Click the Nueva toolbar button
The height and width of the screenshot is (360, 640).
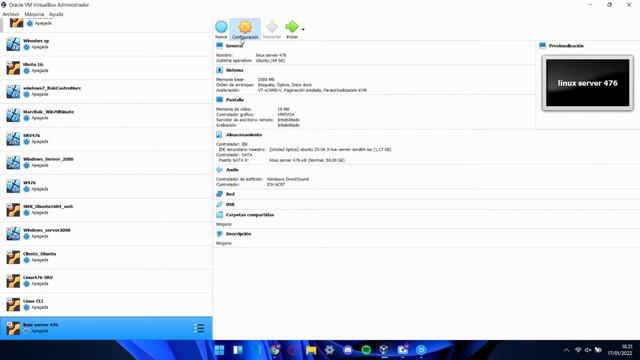click(x=221, y=29)
